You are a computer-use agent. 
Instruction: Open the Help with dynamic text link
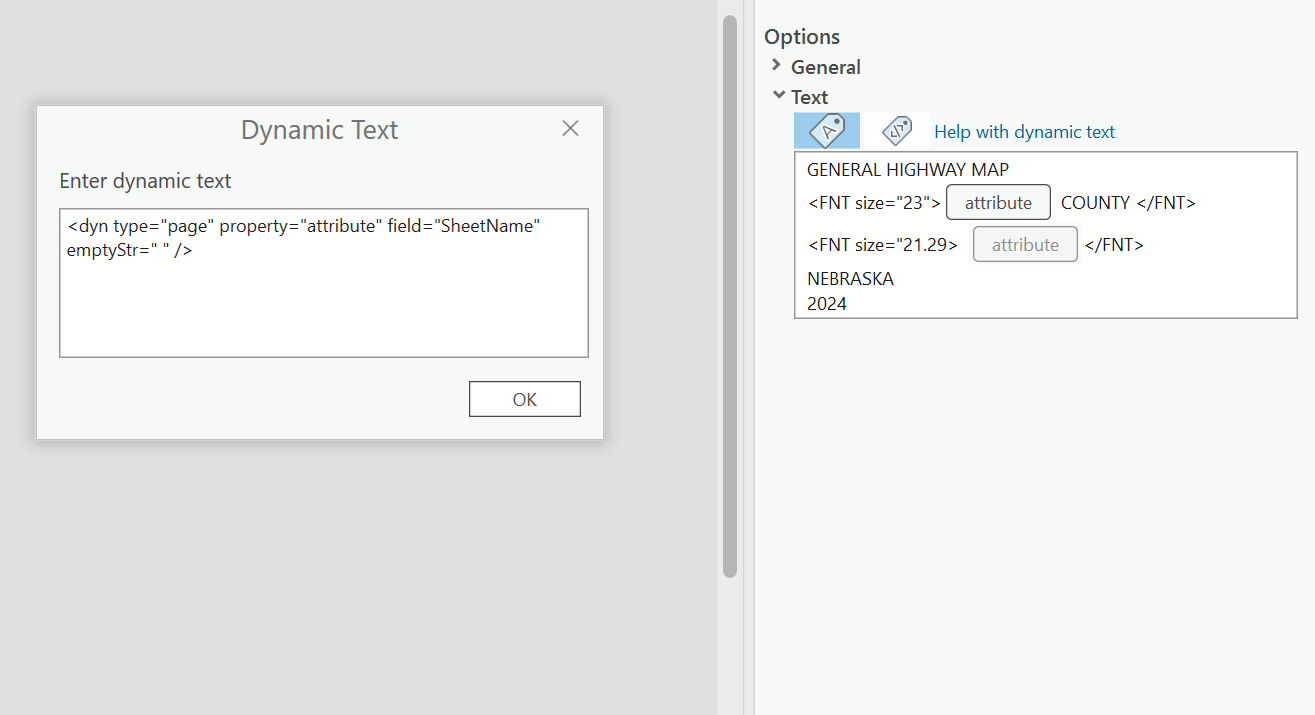point(1024,132)
